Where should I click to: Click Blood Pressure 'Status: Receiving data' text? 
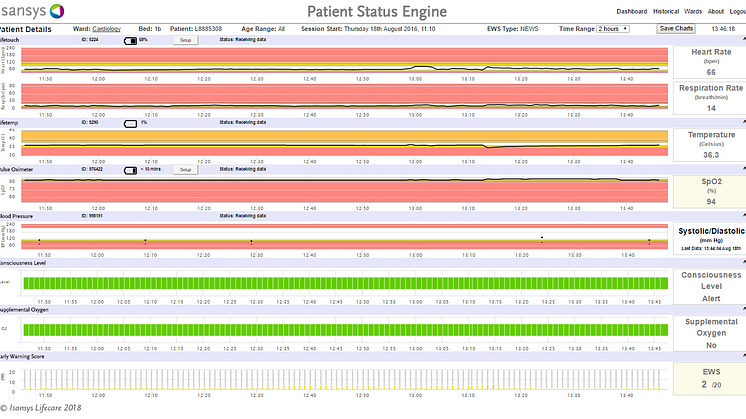click(x=243, y=215)
